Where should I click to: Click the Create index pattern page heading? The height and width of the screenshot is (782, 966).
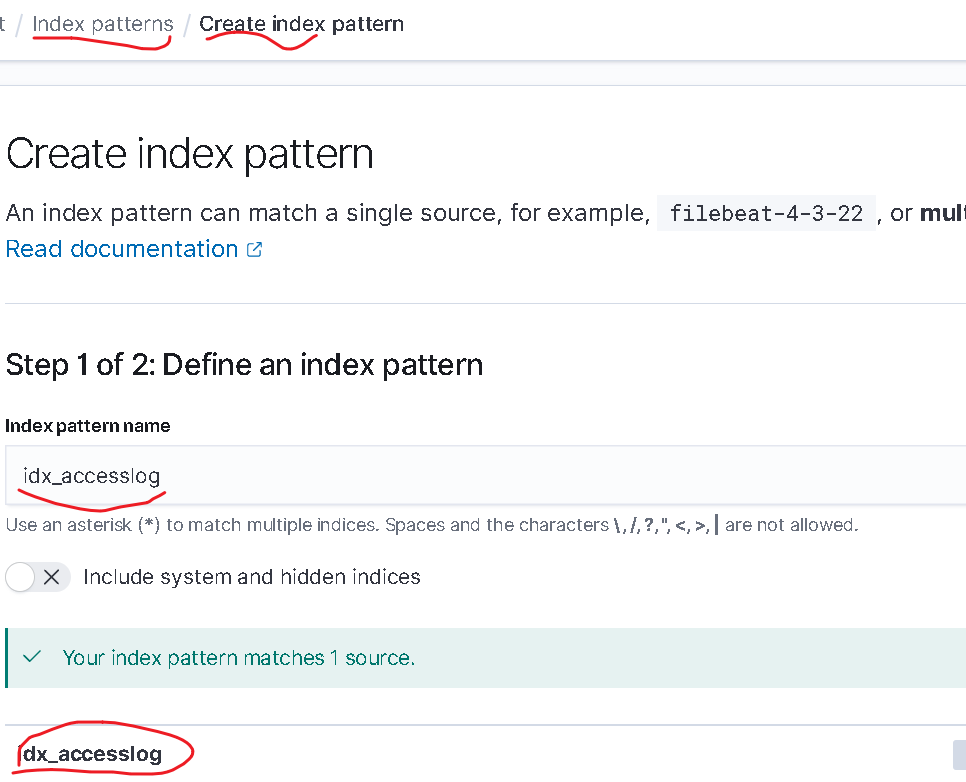tap(190, 154)
